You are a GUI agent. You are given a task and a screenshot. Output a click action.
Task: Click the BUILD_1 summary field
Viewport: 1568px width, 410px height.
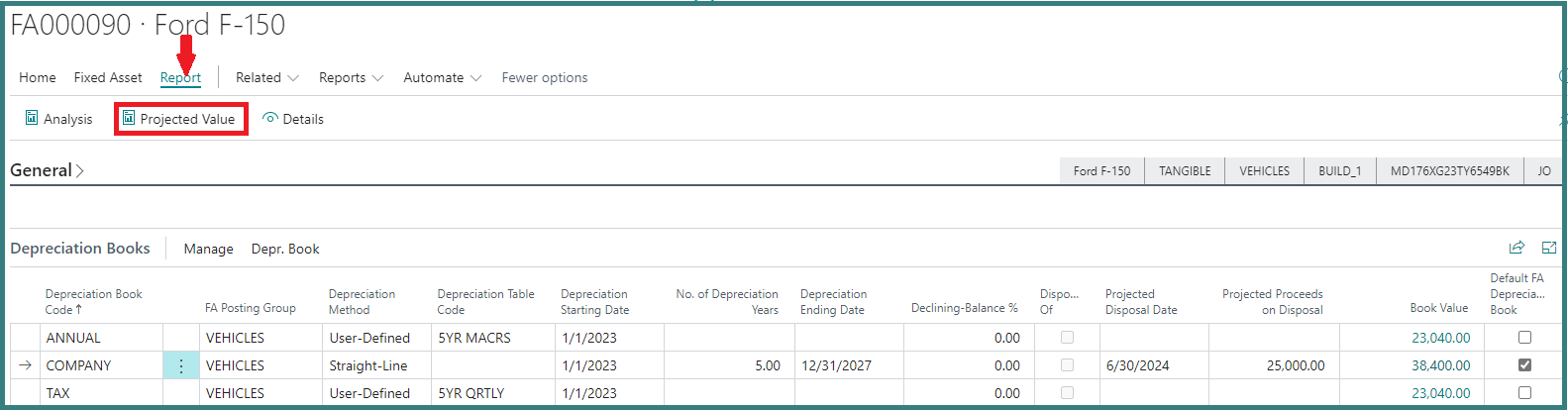click(x=1339, y=170)
